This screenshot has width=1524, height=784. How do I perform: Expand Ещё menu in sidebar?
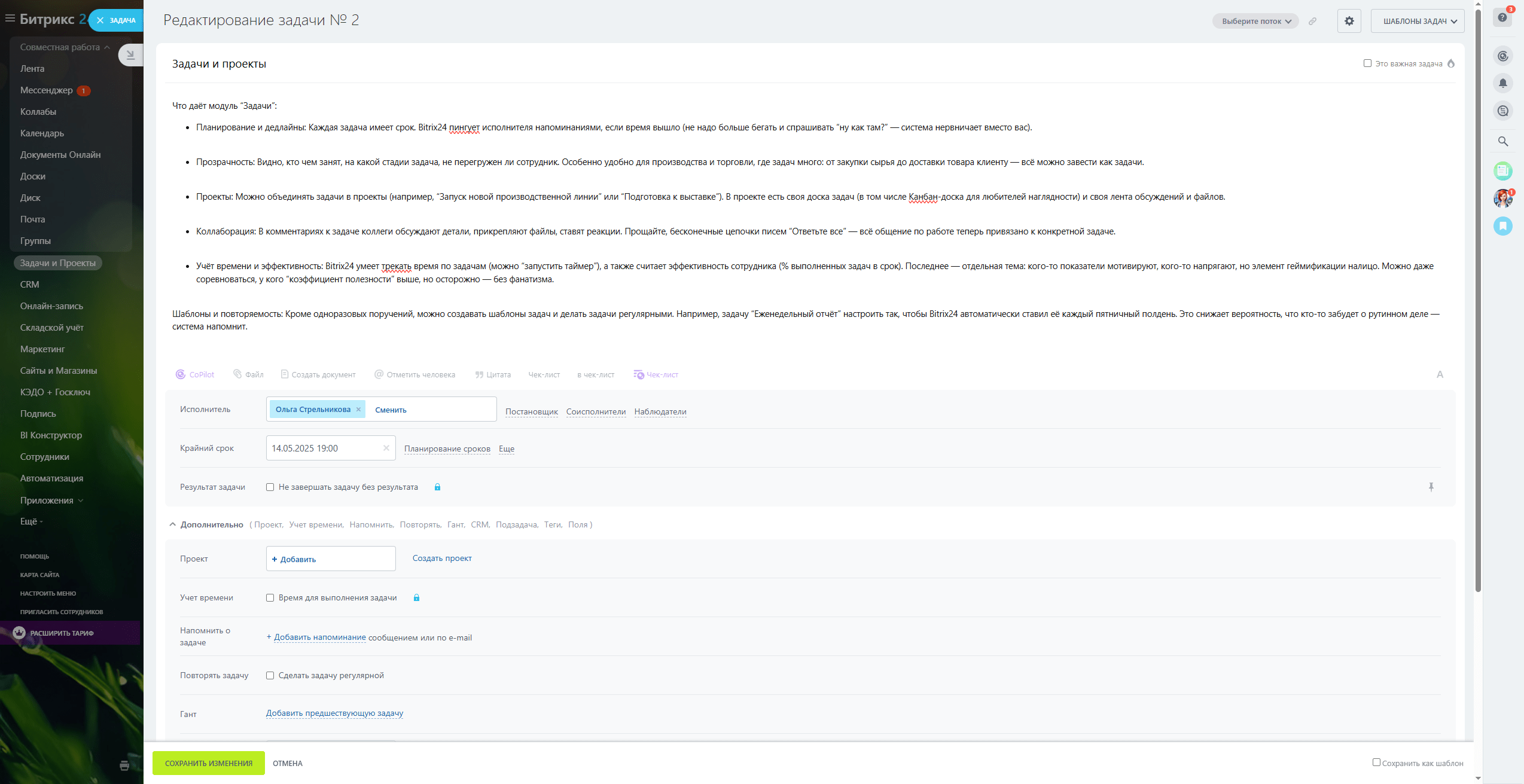pyautogui.click(x=32, y=521)
